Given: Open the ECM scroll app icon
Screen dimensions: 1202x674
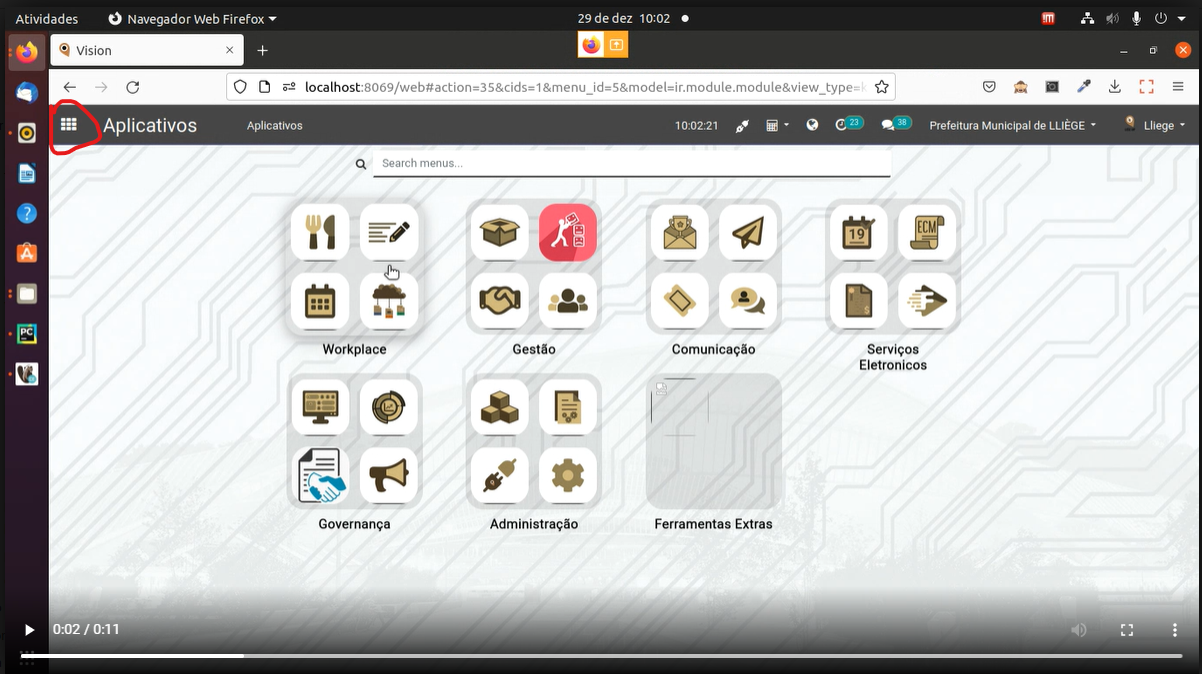Looking at the screenshot, I should click(927, 232).
